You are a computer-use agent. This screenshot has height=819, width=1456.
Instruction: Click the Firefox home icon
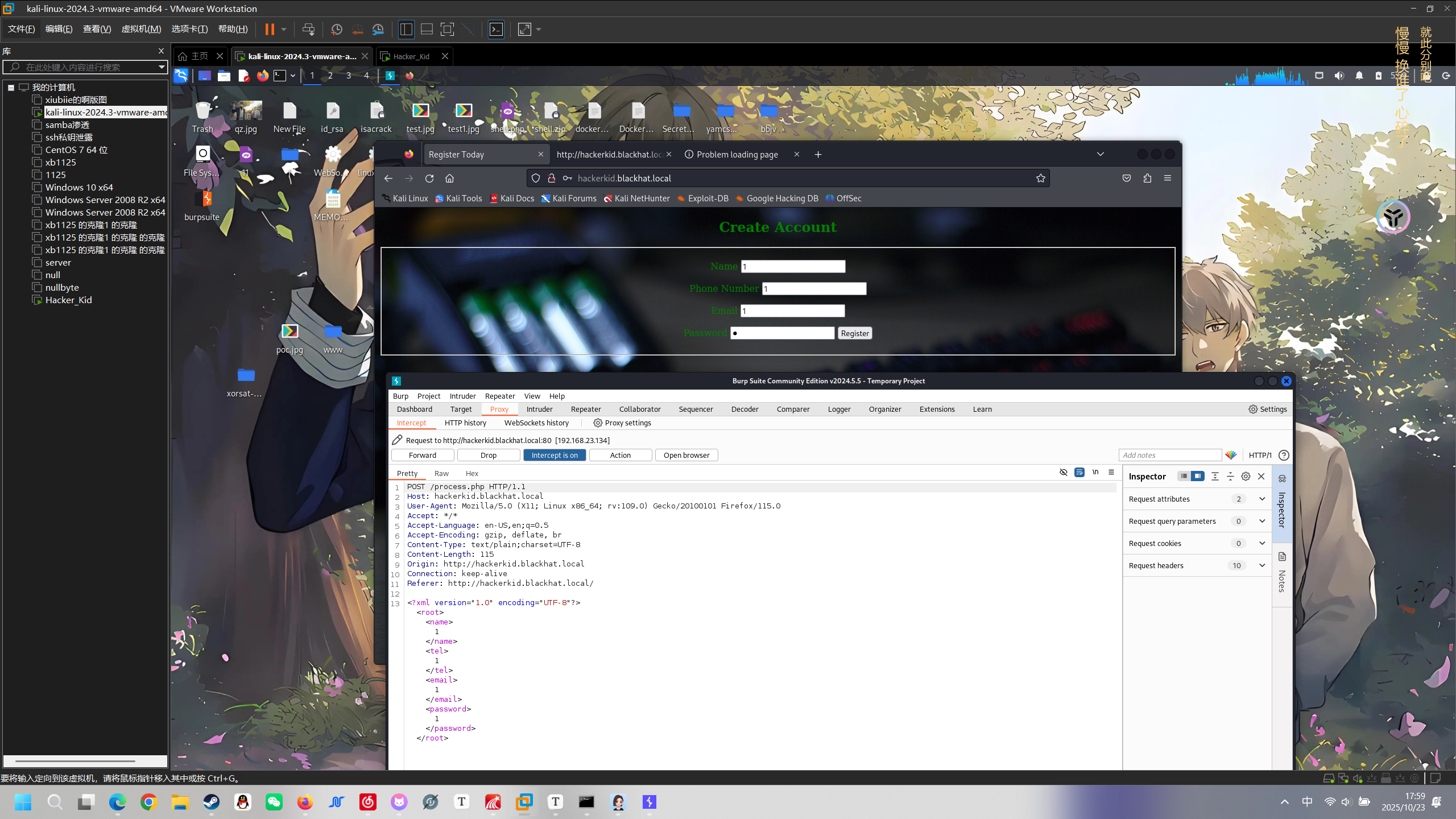point(449,178)
